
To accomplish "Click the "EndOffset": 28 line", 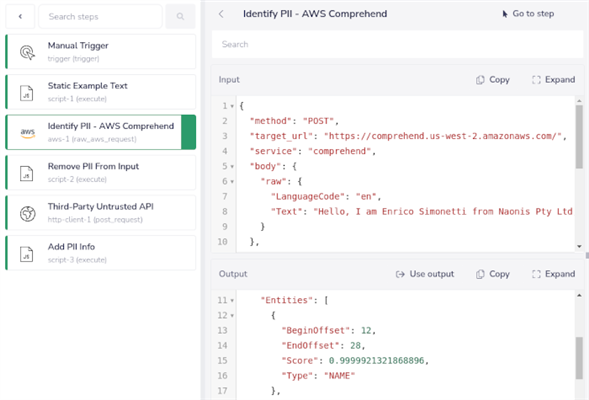I will (x=323, y=346).
